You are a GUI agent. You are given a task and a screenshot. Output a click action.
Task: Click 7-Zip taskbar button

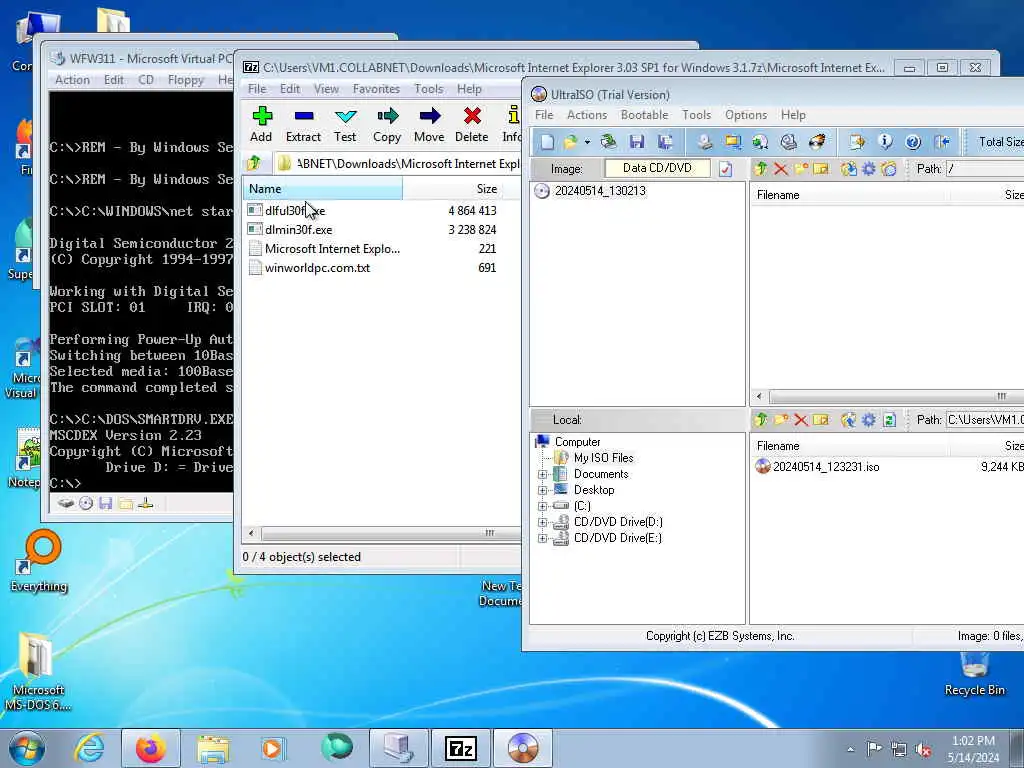(460, 748)
